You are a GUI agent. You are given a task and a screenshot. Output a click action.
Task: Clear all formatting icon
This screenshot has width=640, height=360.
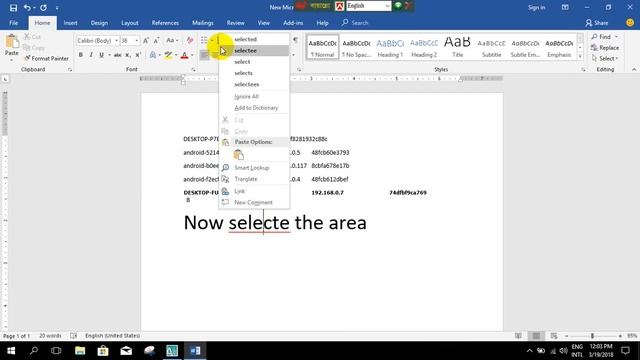190,40
